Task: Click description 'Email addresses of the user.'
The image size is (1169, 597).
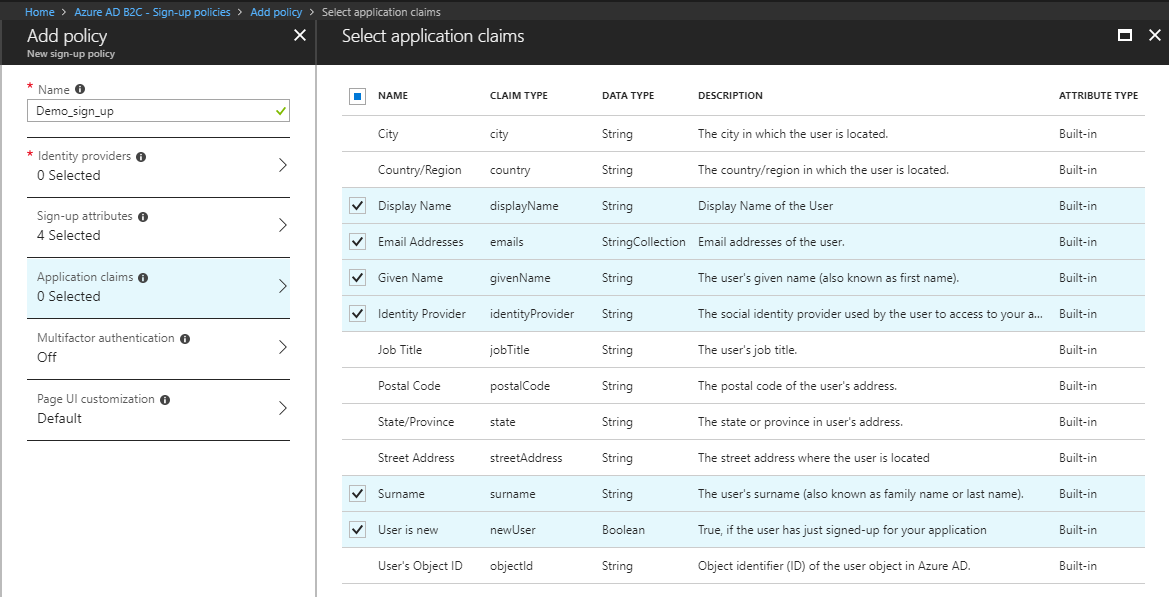Action: tap(772, 241)
